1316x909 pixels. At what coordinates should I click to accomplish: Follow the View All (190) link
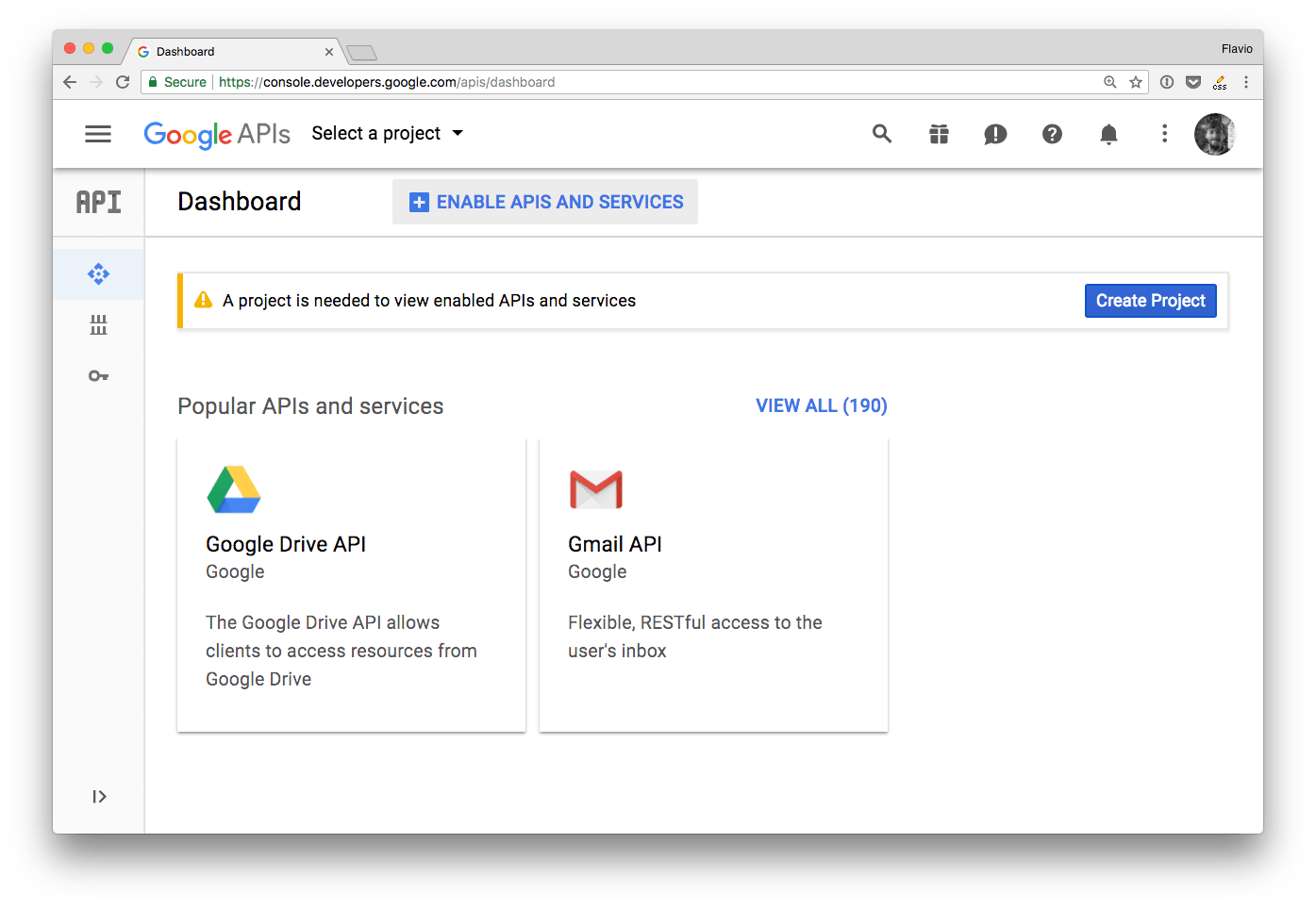821,405
